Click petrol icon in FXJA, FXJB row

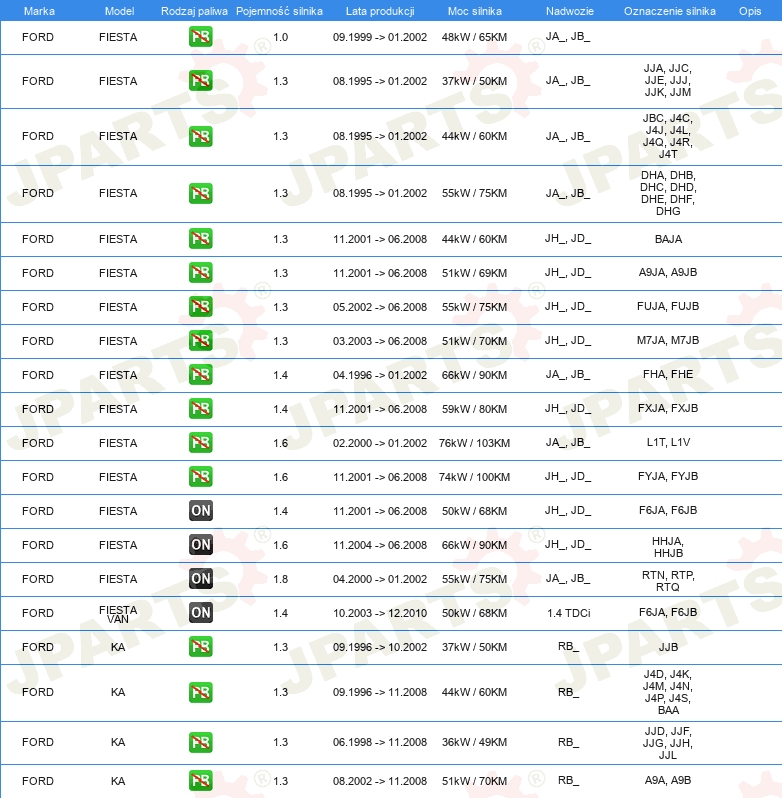[200, 409]
